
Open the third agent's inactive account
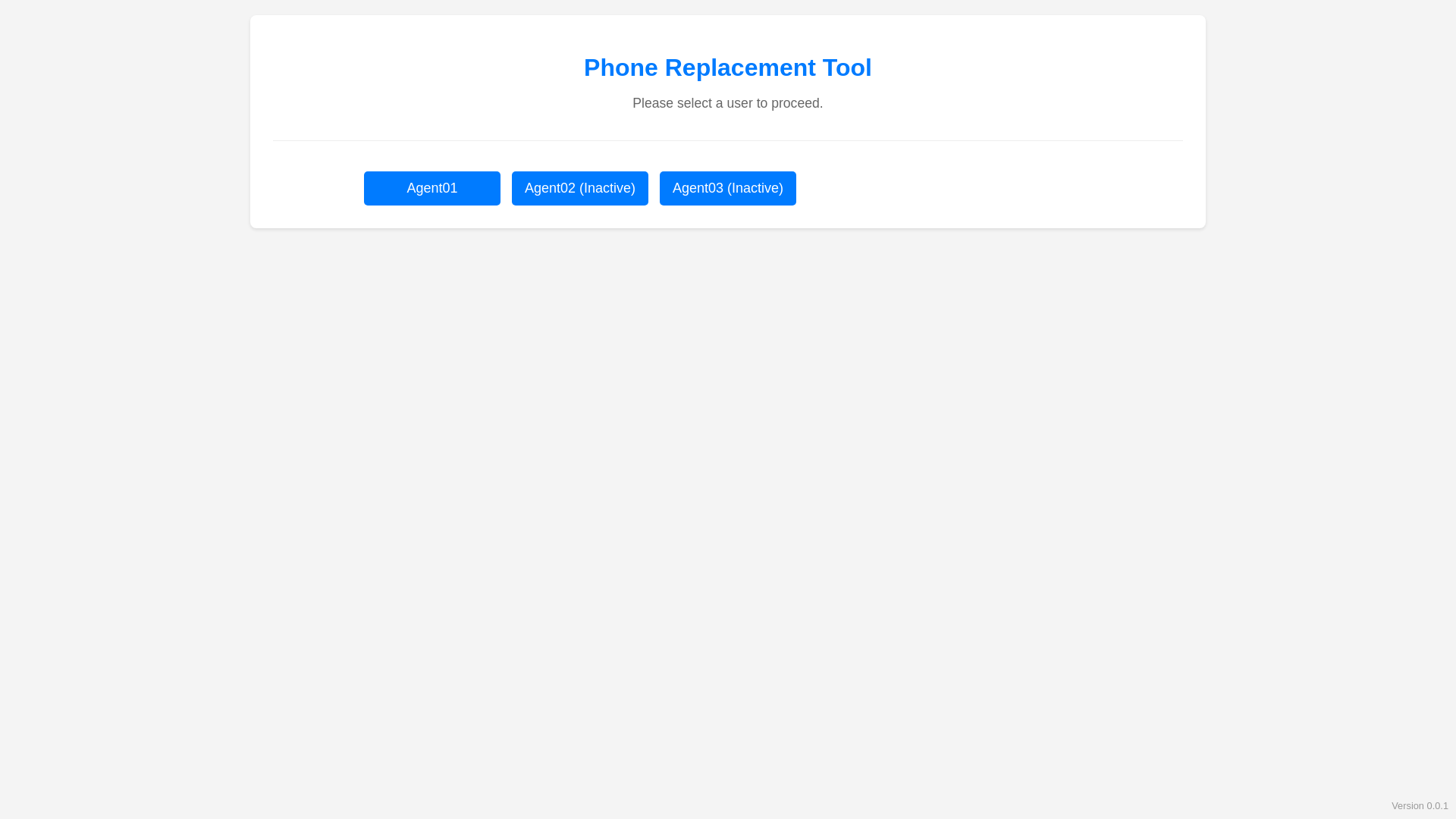point(727,188)
